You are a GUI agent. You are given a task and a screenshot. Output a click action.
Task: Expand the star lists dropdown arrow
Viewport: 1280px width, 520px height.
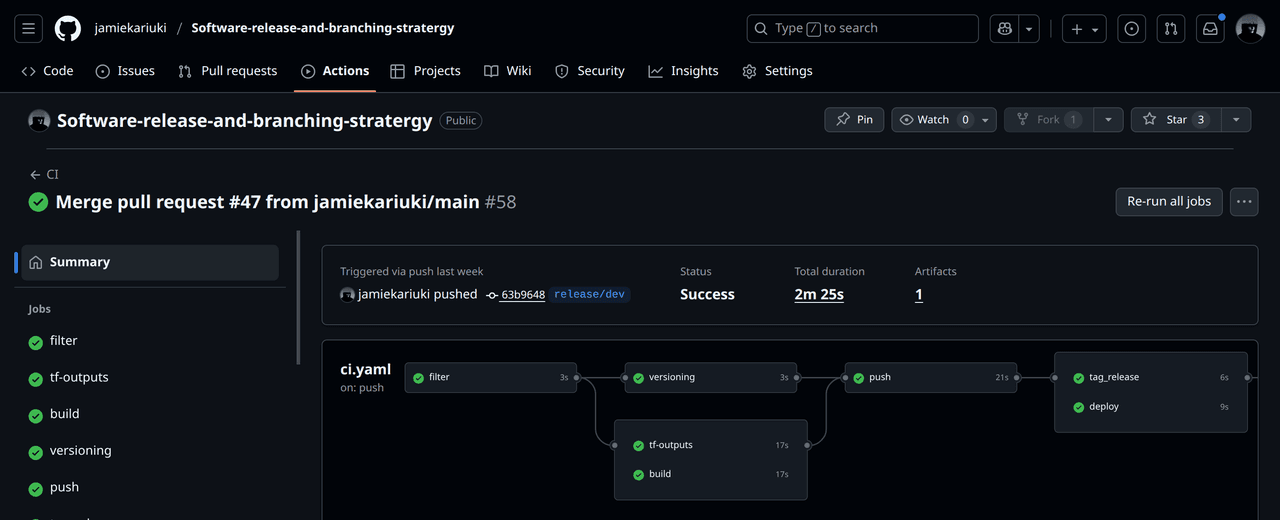click(1236, 120)
